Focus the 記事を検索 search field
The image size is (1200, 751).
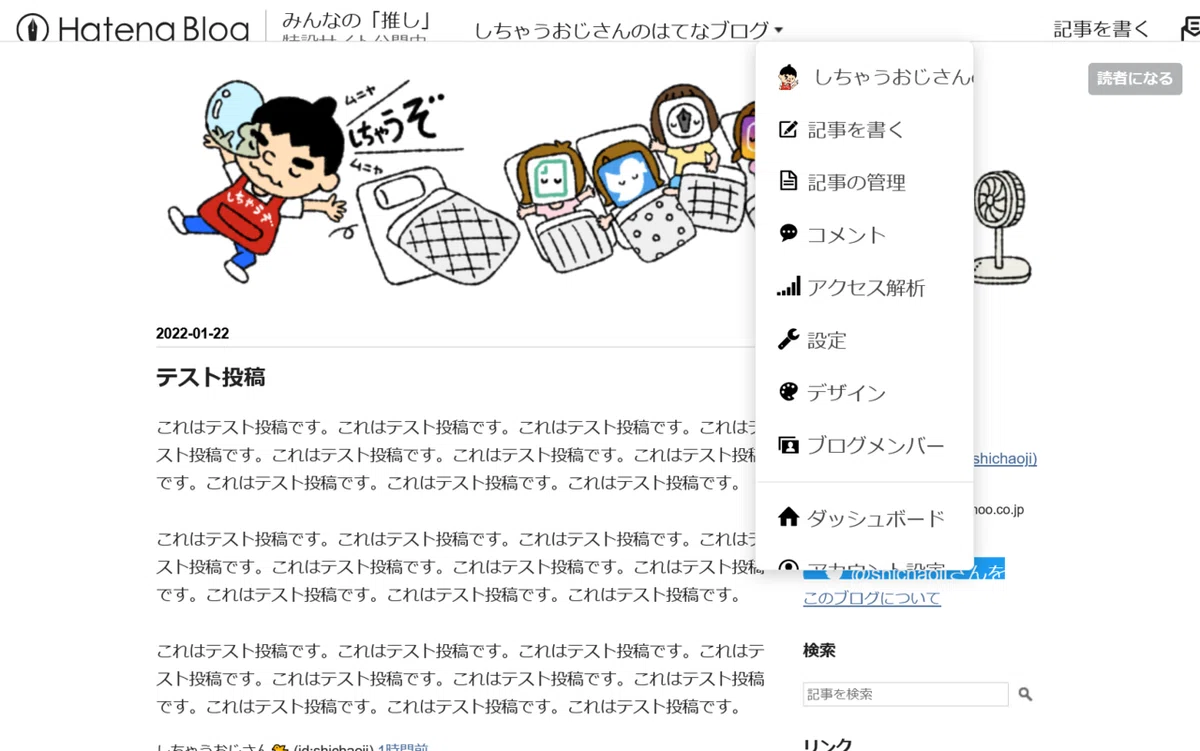coord(905,694)
